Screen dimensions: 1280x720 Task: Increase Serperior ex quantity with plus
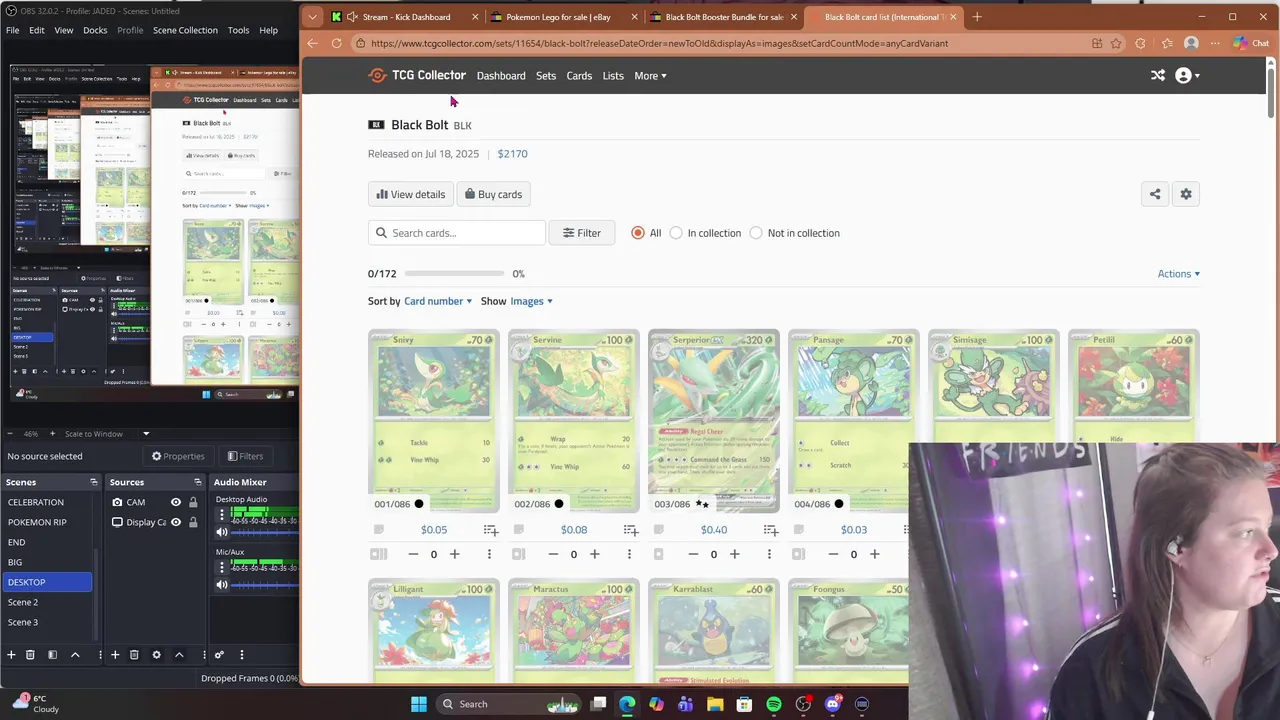[734, 554]
